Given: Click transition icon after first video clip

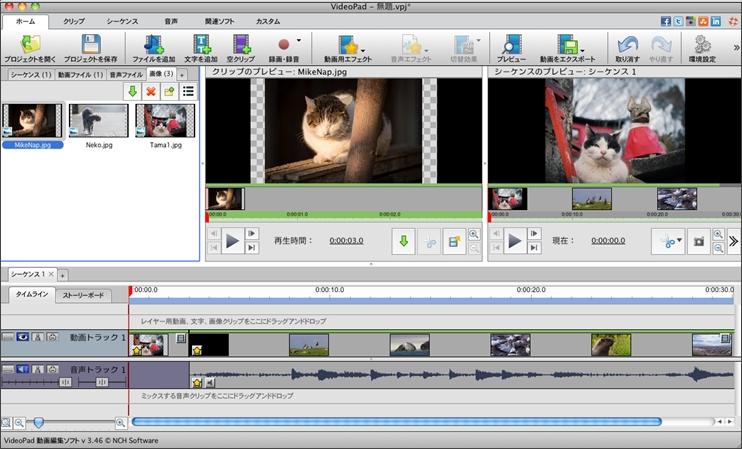Looking at the screenshot, I should click(x=180, y=338).
